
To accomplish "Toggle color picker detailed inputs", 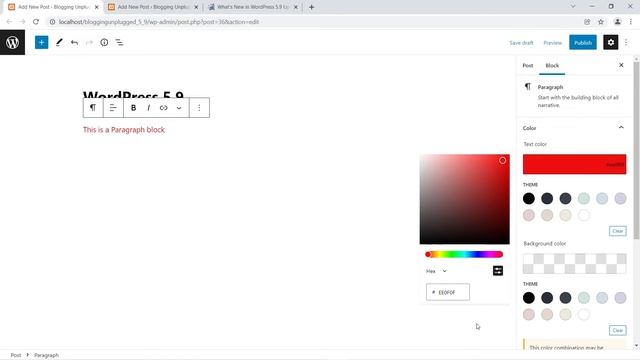I will (498, 271).
